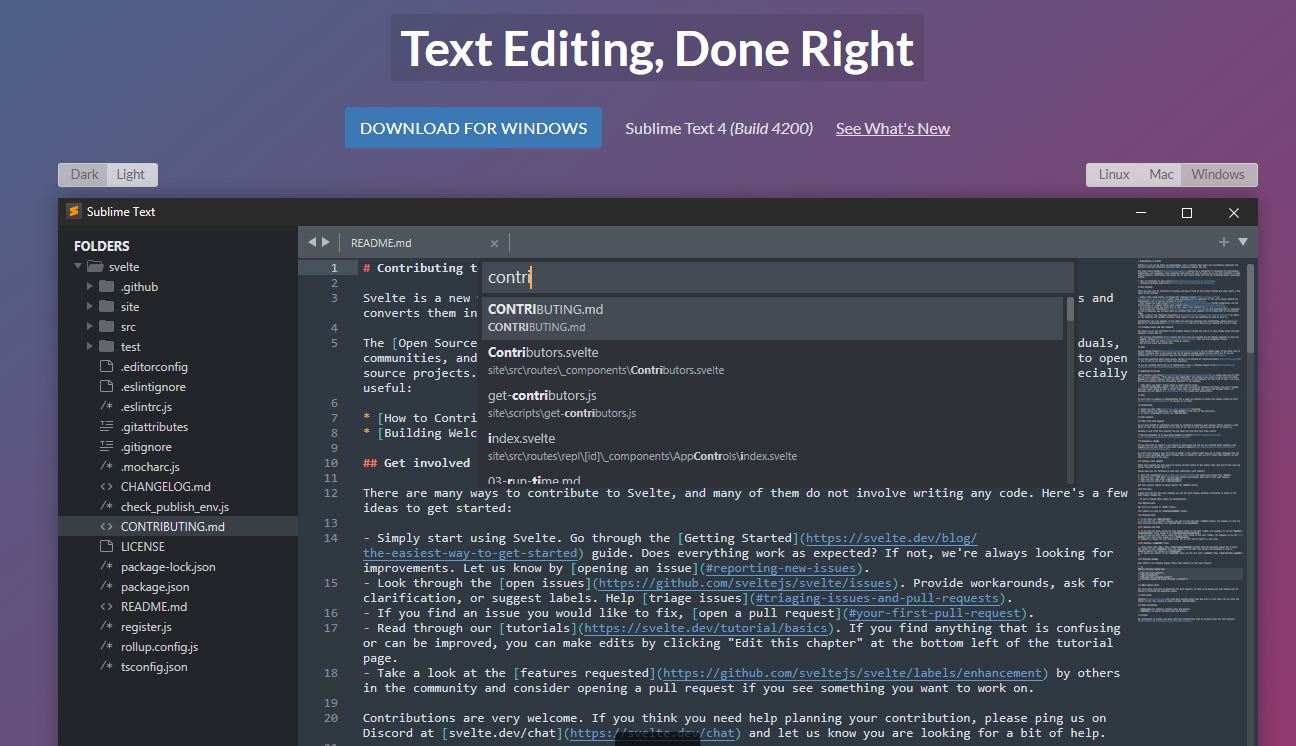
Task: Click the rollup.config.js code icon
Action: click(107, 647)
